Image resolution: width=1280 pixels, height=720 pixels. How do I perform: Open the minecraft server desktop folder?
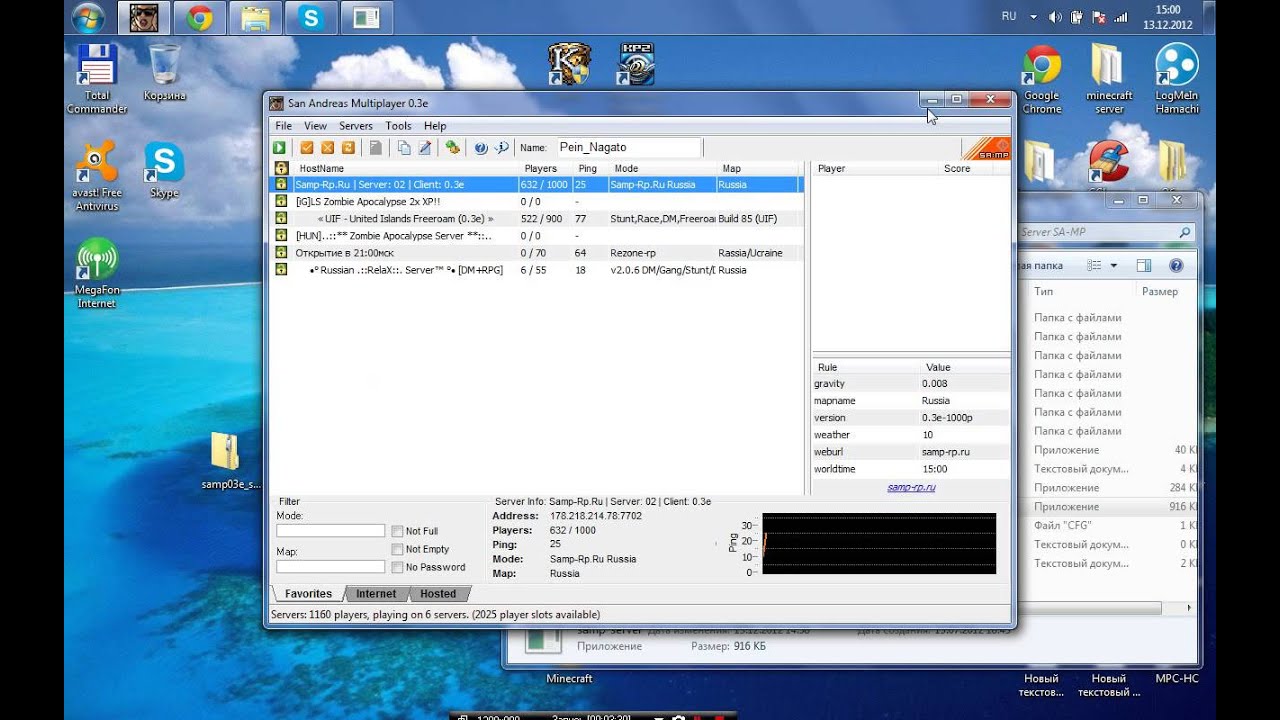click(1109, 79)
